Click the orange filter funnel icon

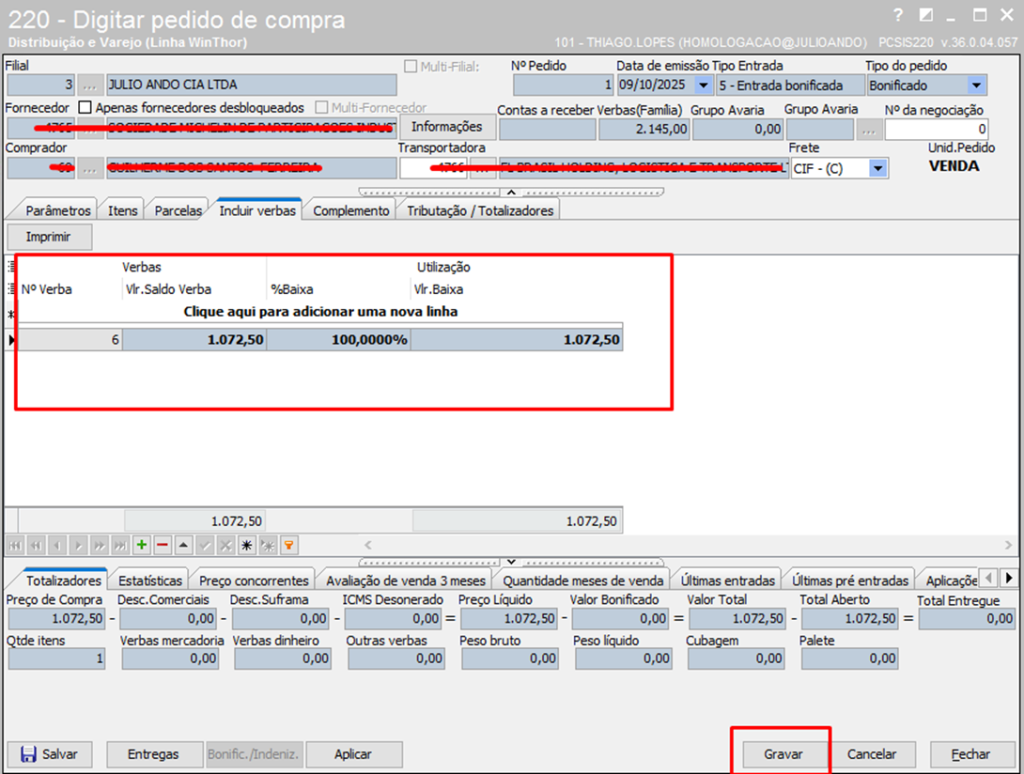pos(288,545)
